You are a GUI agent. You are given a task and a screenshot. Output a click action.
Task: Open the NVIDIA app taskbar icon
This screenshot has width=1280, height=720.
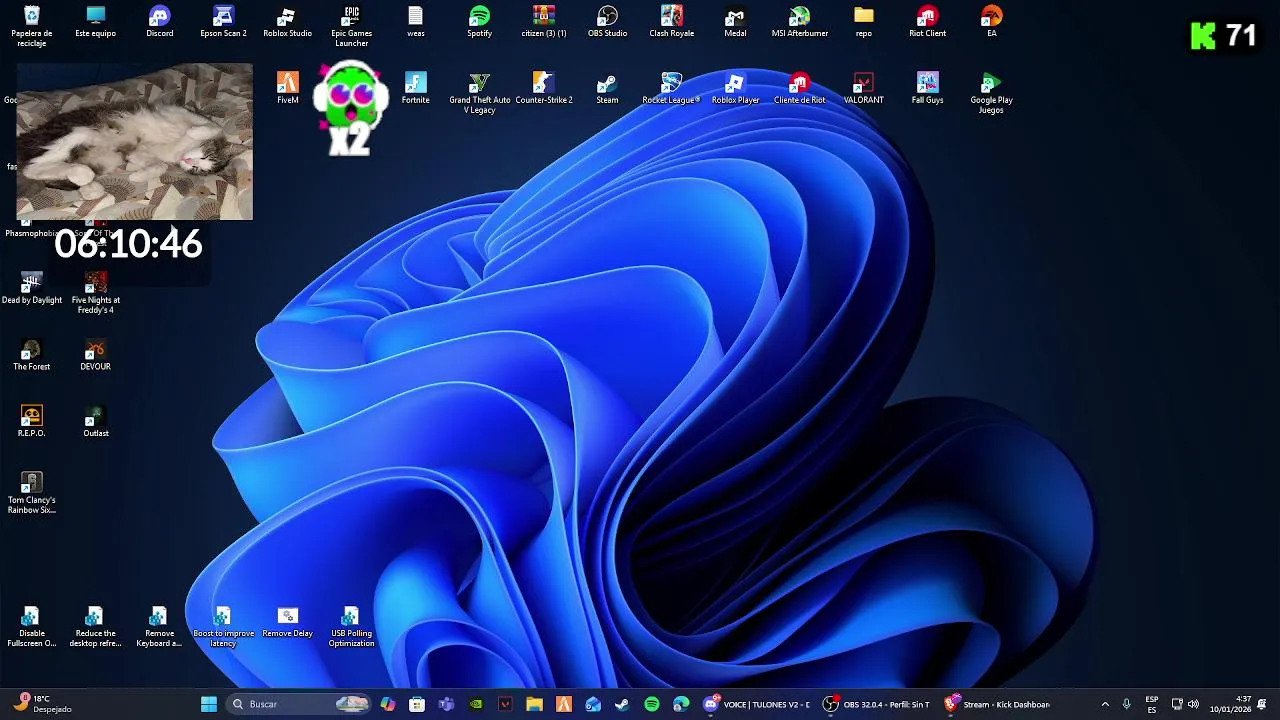click(476, 704)
